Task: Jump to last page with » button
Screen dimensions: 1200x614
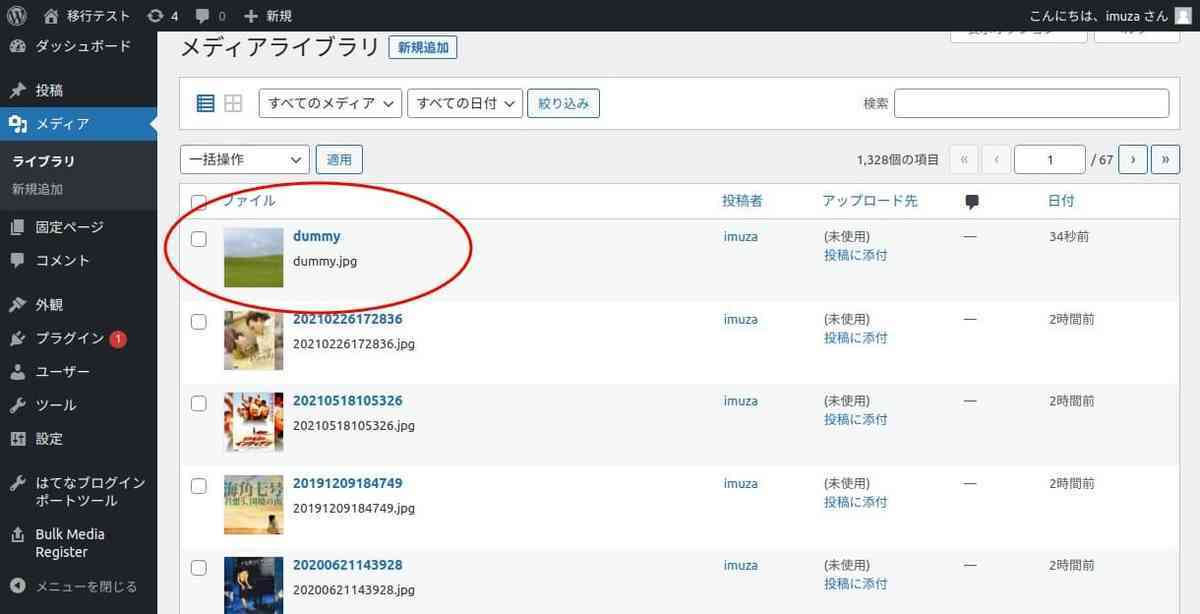Action: (1166, 159)
